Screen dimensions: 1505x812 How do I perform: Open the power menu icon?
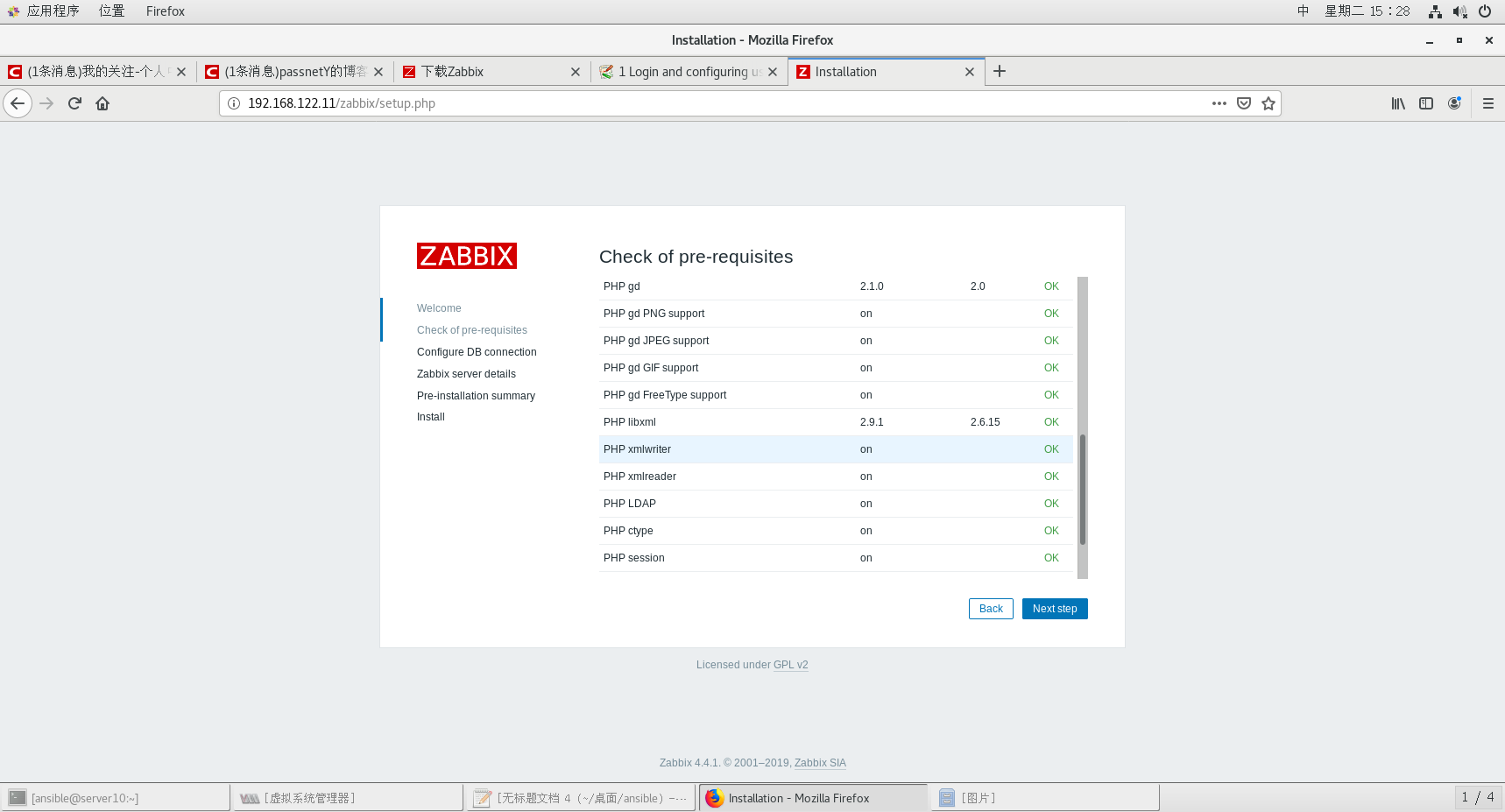pos(1485,11)
